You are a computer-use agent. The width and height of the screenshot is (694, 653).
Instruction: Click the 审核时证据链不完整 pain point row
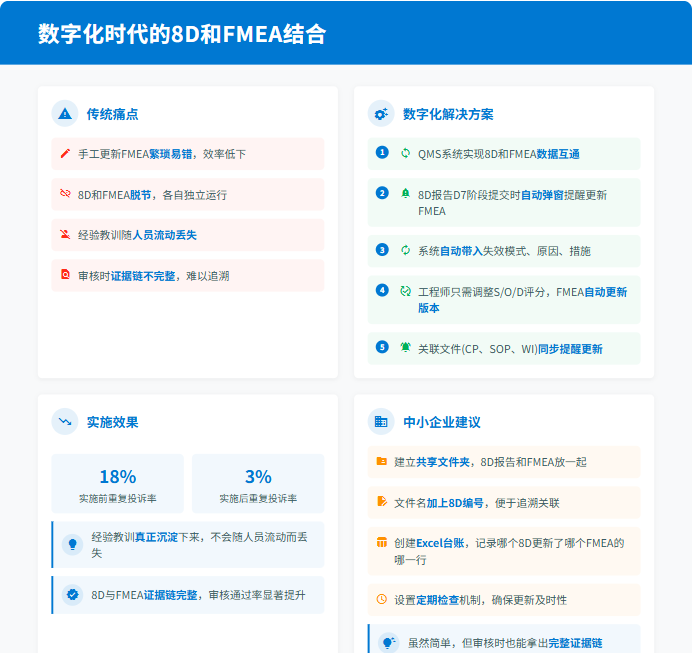click(188, 275)
